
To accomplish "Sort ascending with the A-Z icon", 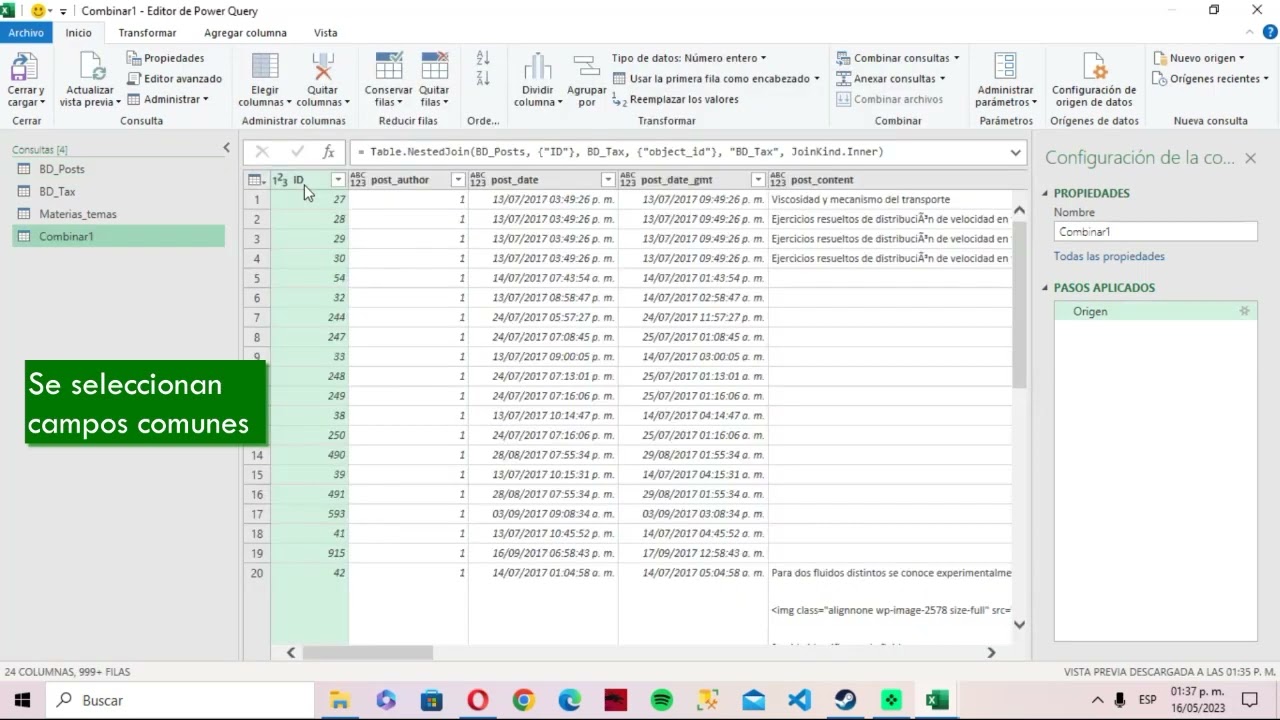I will click(483, 59).
